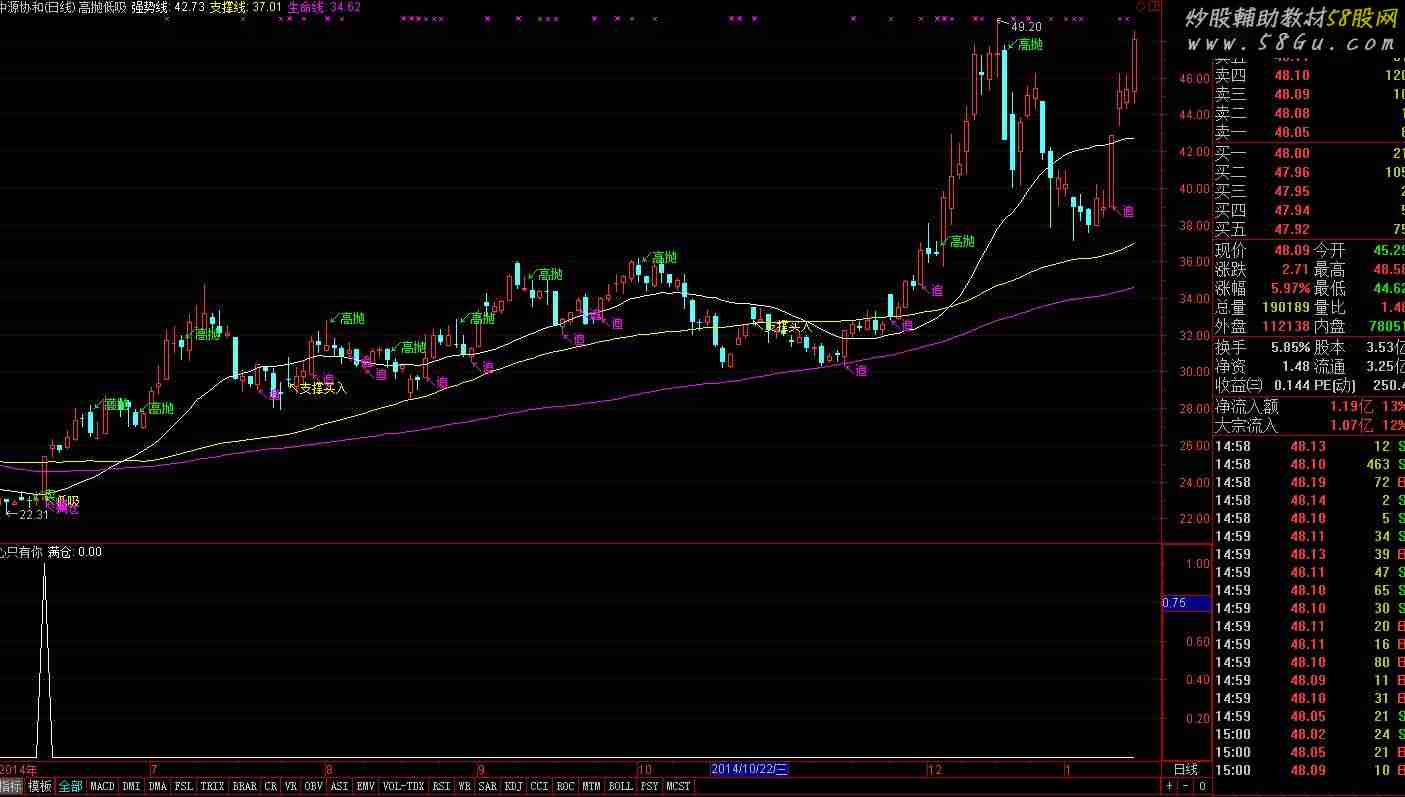Switch to the 模板 tab

40,787
